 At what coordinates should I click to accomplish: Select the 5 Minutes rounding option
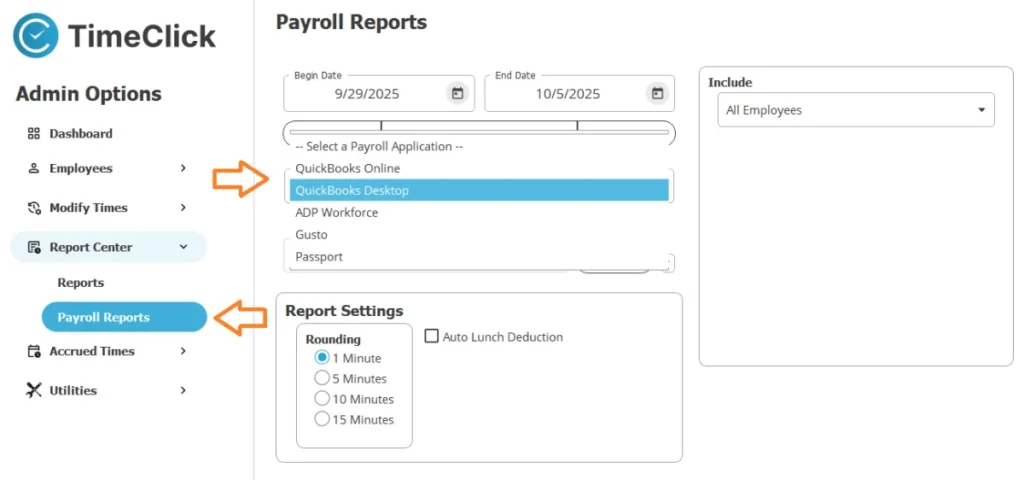[x=322, y=379]
